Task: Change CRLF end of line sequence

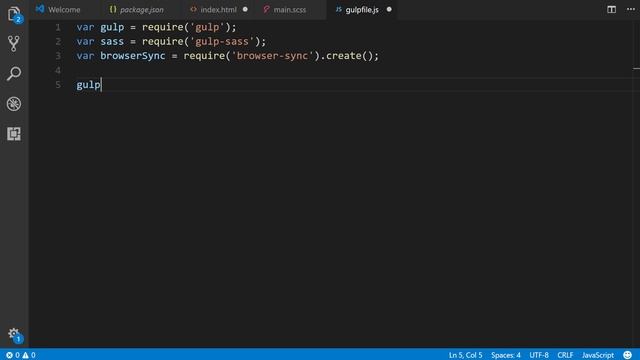Action: [565, 355]
